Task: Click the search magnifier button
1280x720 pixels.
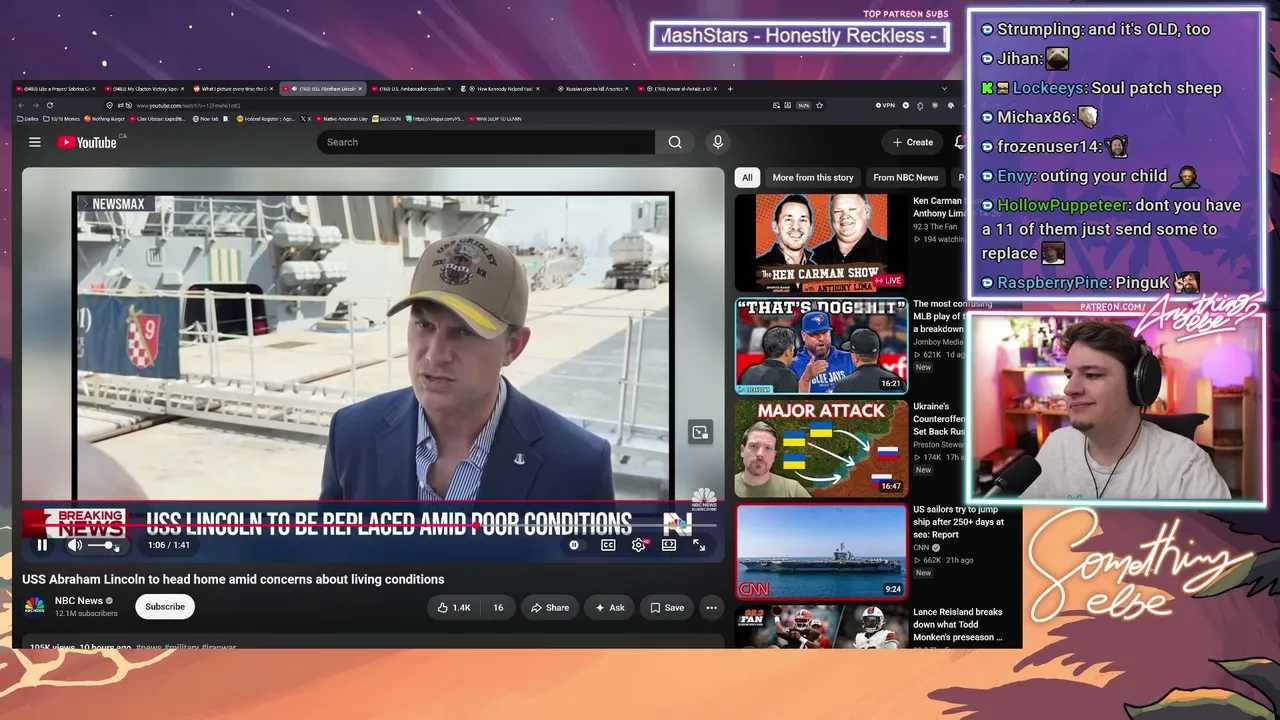Action: (x=675, y=142)
